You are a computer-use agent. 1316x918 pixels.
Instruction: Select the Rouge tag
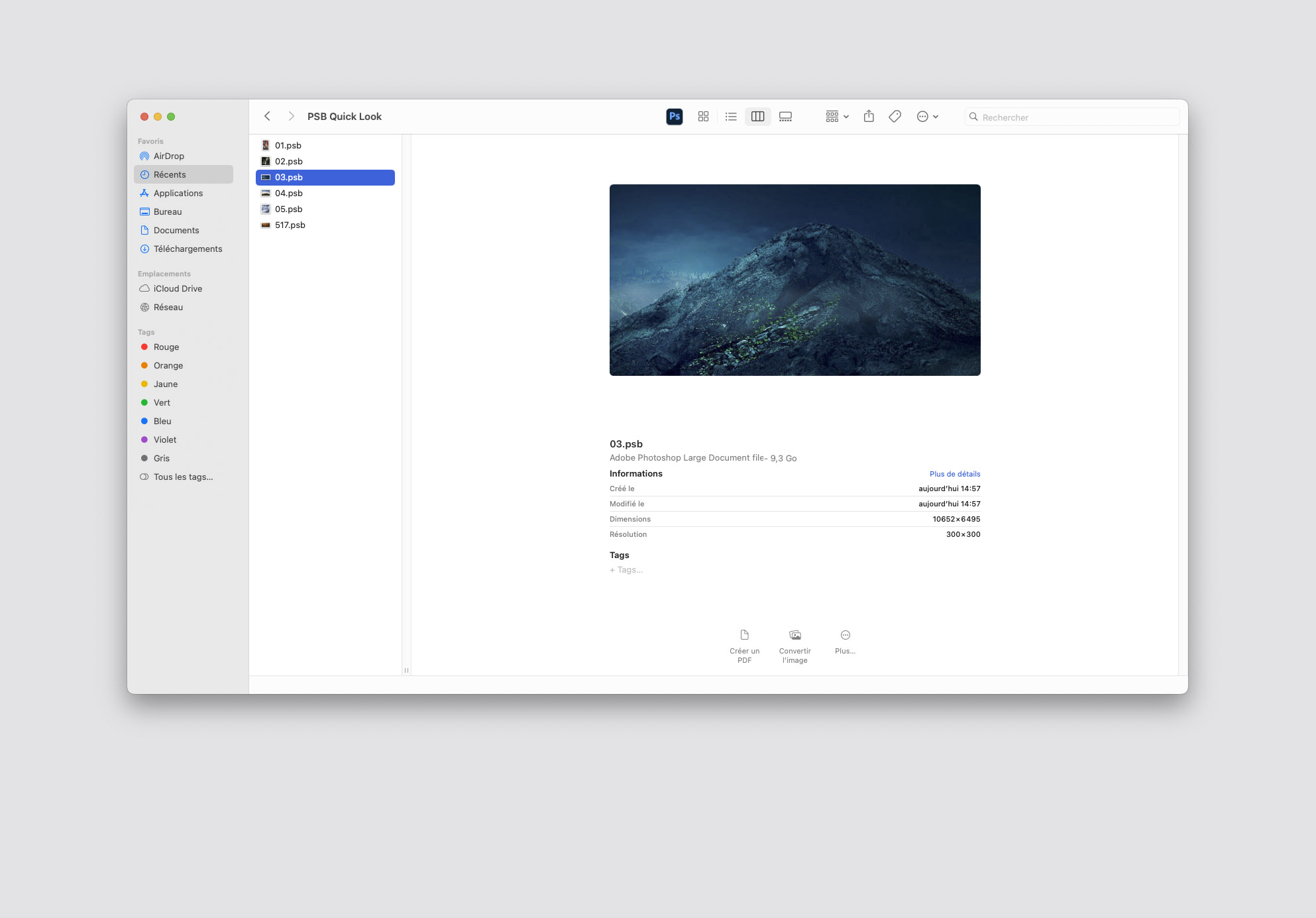(166, 347)
